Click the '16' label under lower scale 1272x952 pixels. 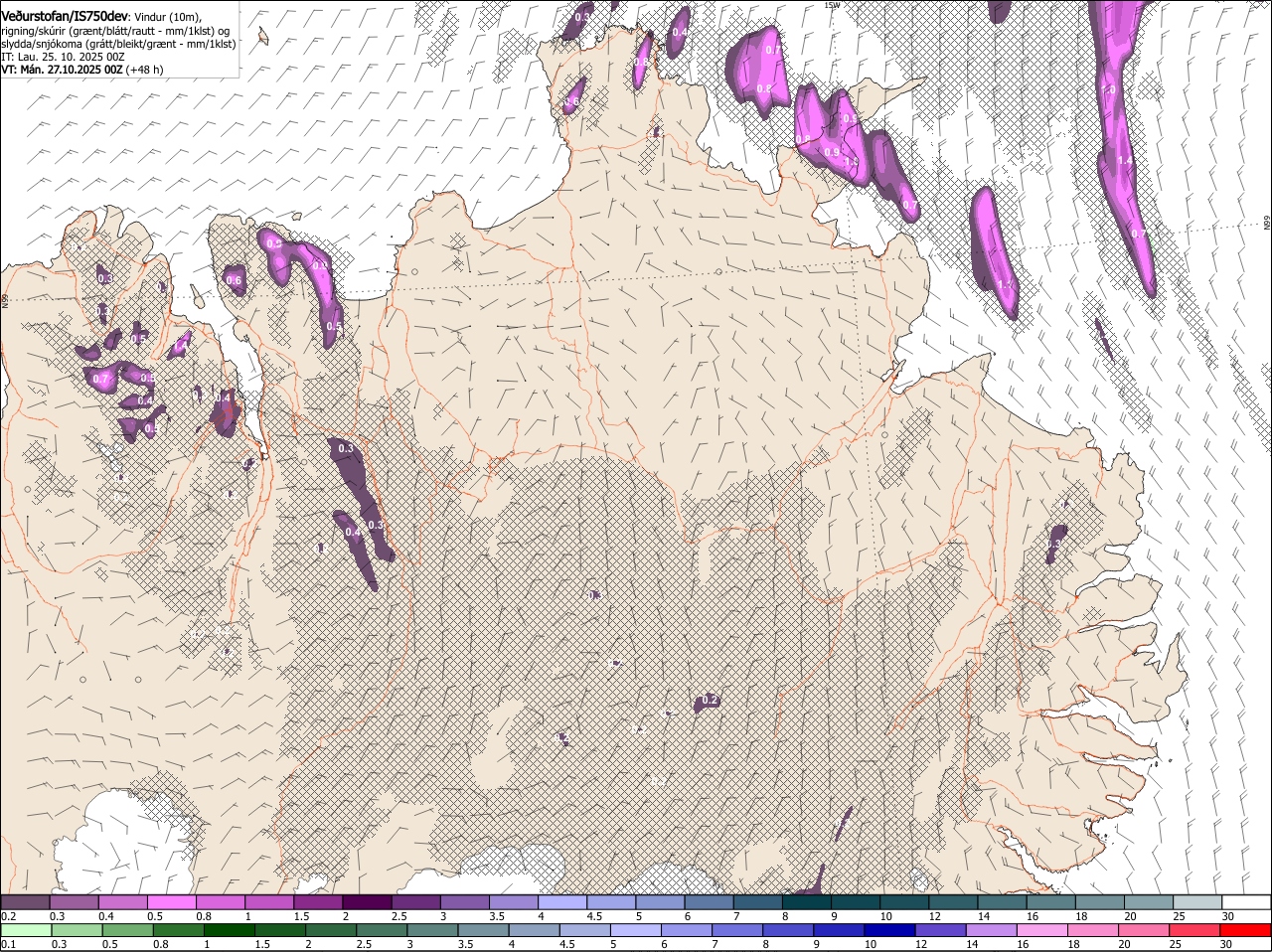(1023, 945)
